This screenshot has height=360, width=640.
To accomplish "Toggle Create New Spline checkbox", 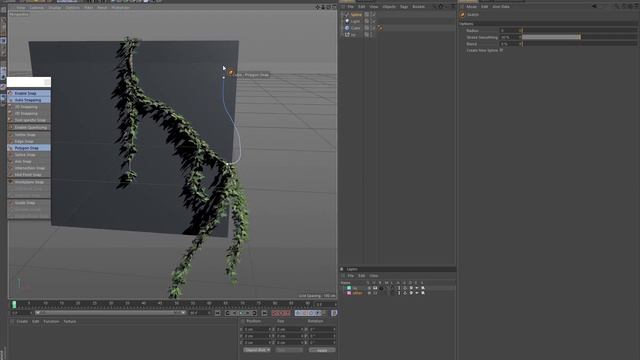I will 501,50.
